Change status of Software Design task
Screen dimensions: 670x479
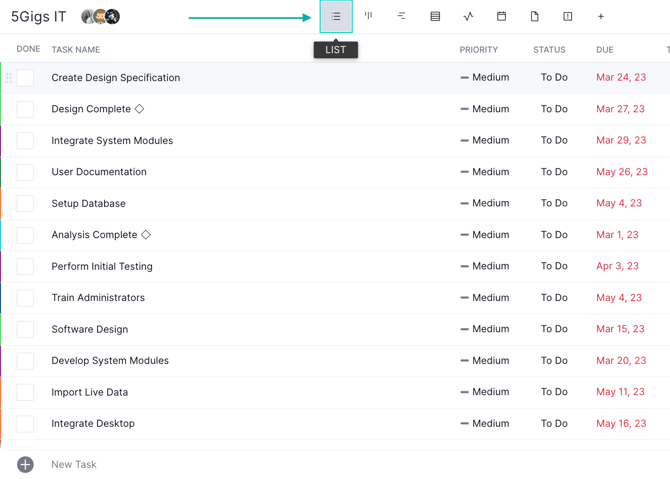point(554,329)
